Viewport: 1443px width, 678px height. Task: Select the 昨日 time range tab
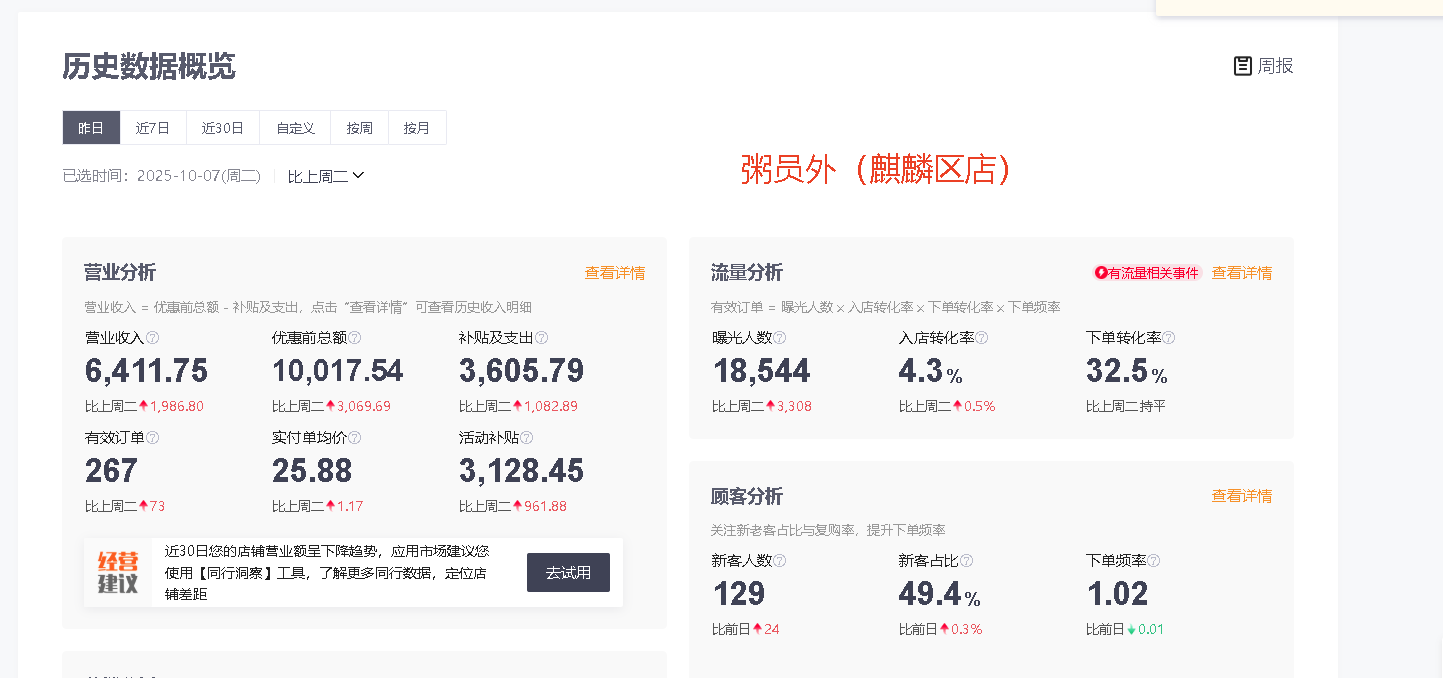click(91, 128)
